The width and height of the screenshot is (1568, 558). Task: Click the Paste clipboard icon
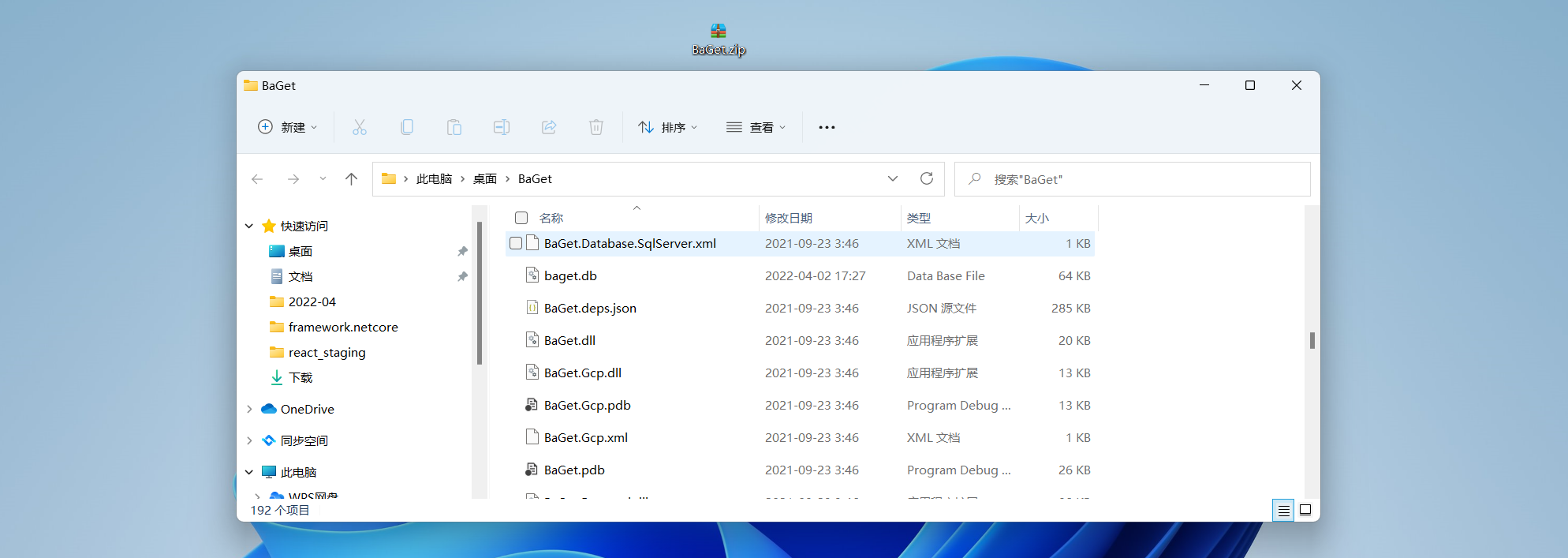pyautogui.click(x=454, y=127)
